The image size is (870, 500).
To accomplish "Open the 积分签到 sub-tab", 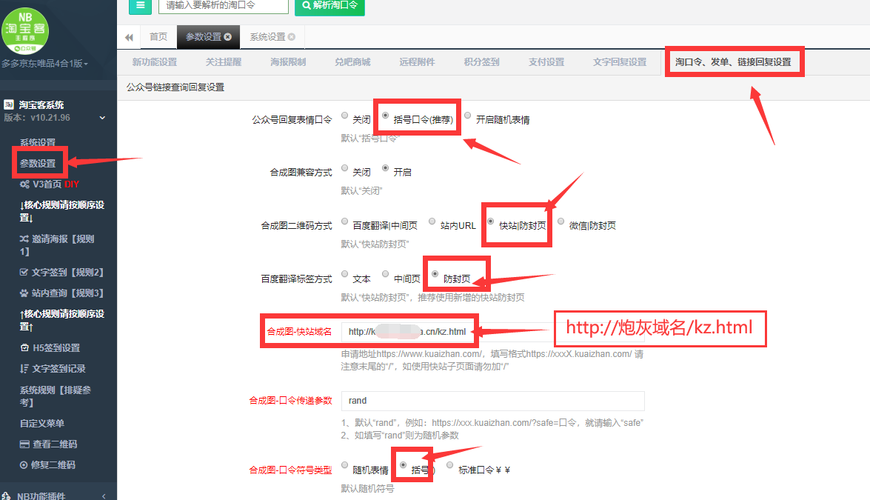I will tap(482, 62).
